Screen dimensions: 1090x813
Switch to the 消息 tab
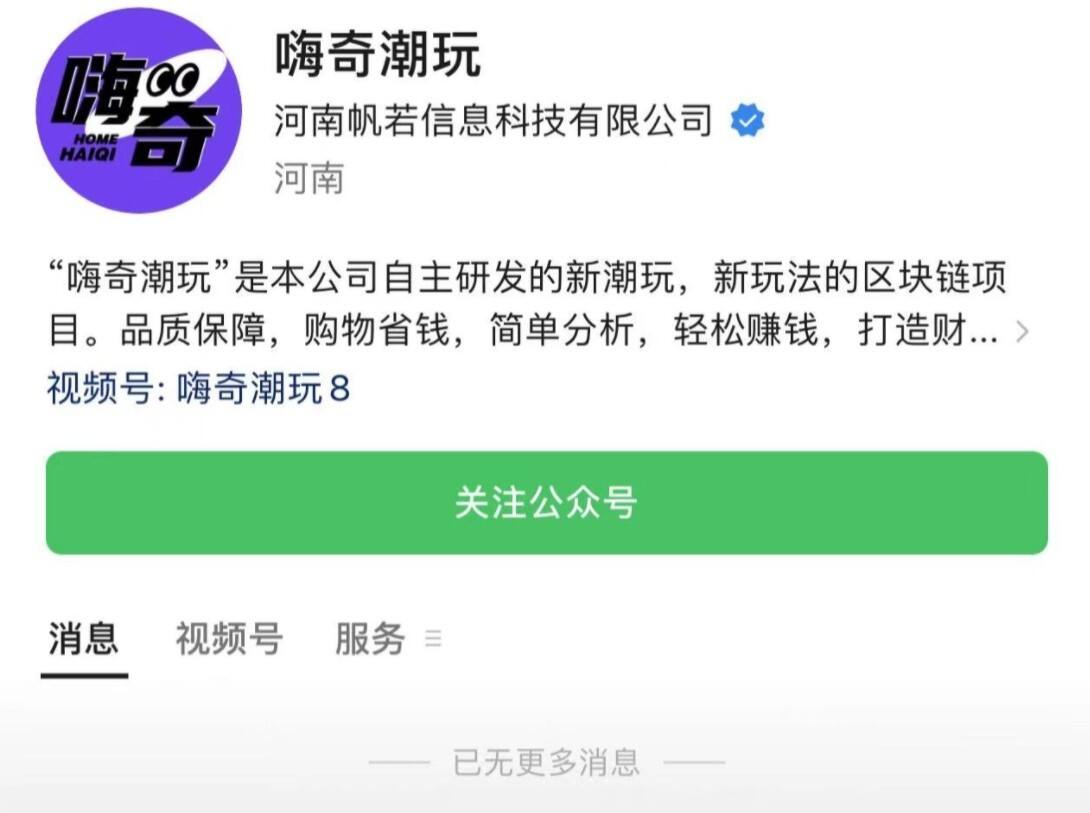(83, 638)
